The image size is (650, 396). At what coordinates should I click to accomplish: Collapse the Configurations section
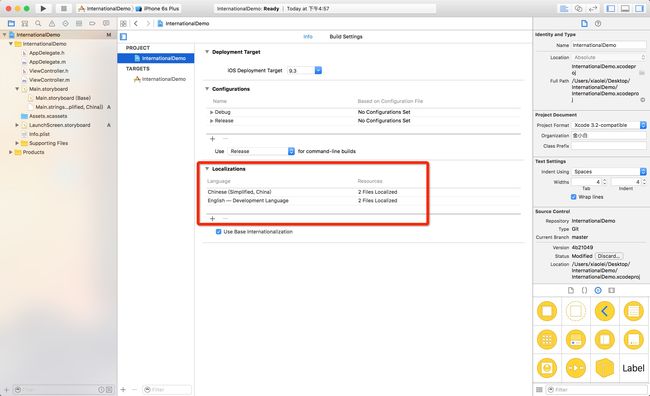pyautogui.click(x=207, y=89)
